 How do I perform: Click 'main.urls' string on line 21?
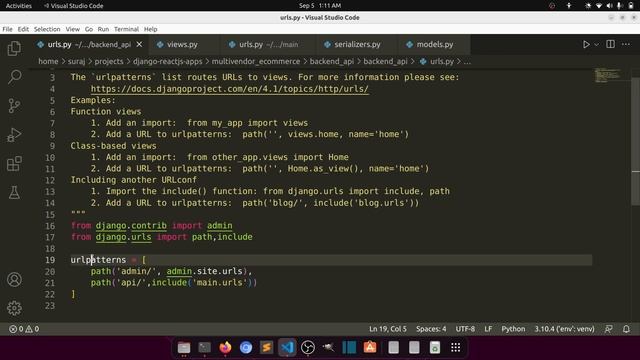point(220,282)
